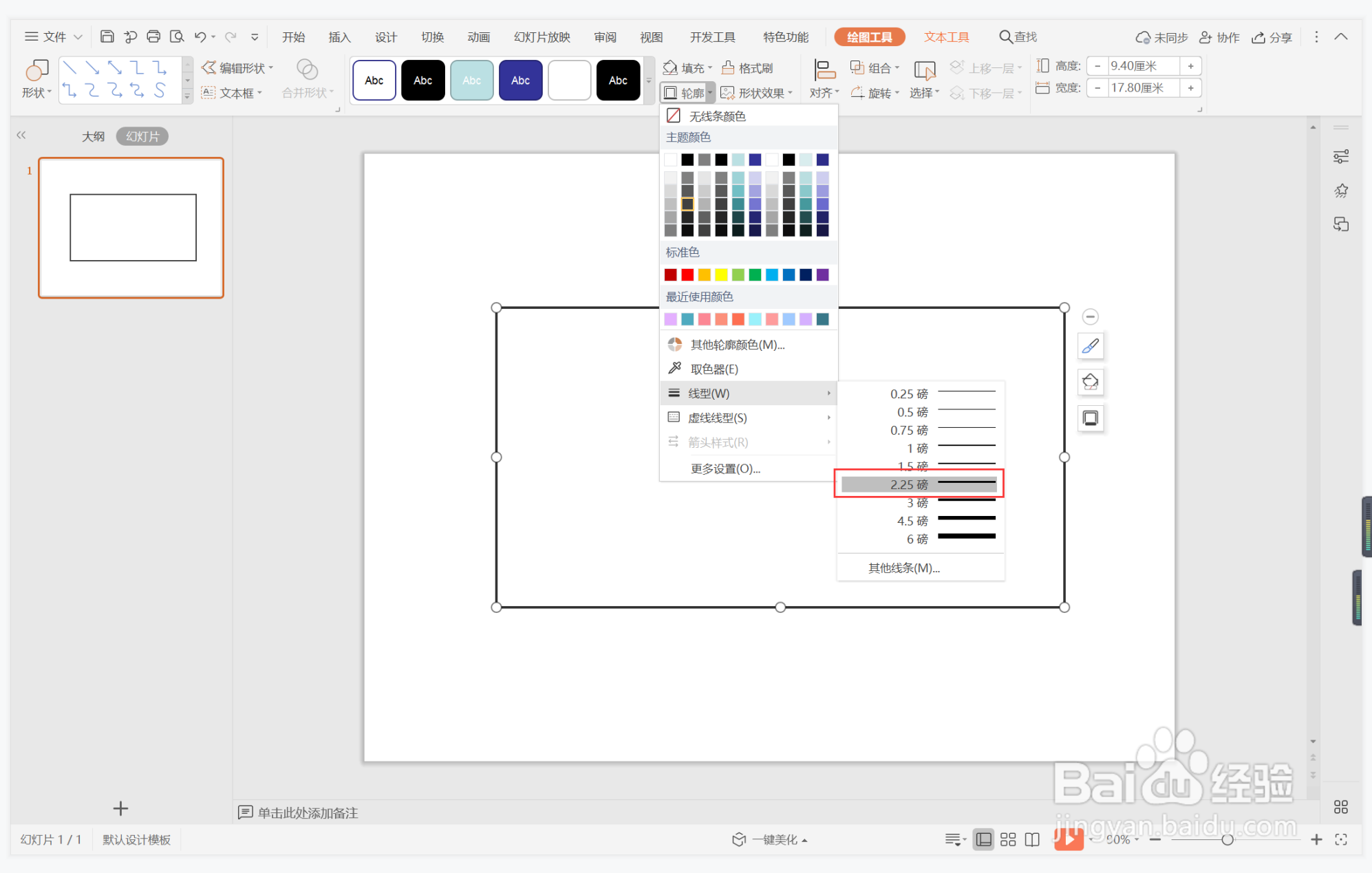The width and height of the screenshot is (1372, 873).
Task: Increase 宽度 width with plus stepper
Action: click(x=1190, y=88)
